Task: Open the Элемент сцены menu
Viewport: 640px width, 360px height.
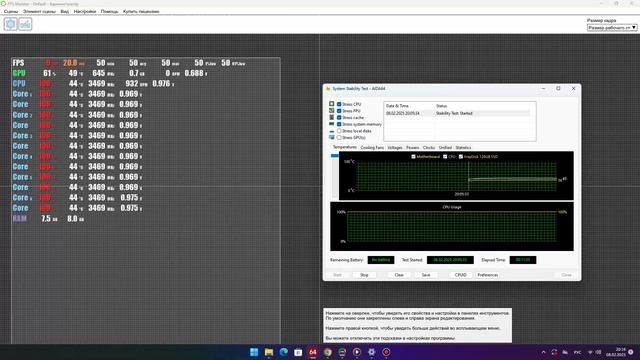Action: click(x=39, y=11)
